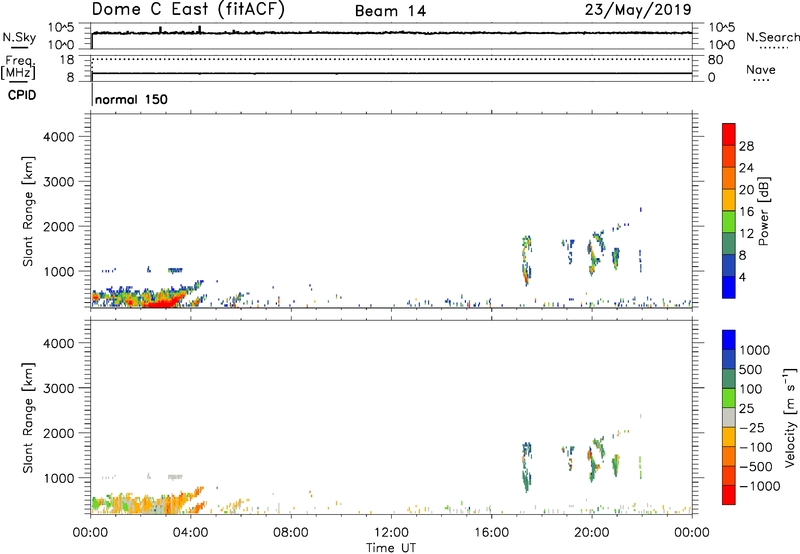Click the date '23/May/2019'
Screen dimensions: 800x554
pyautogui.click(x=638, y=10)
